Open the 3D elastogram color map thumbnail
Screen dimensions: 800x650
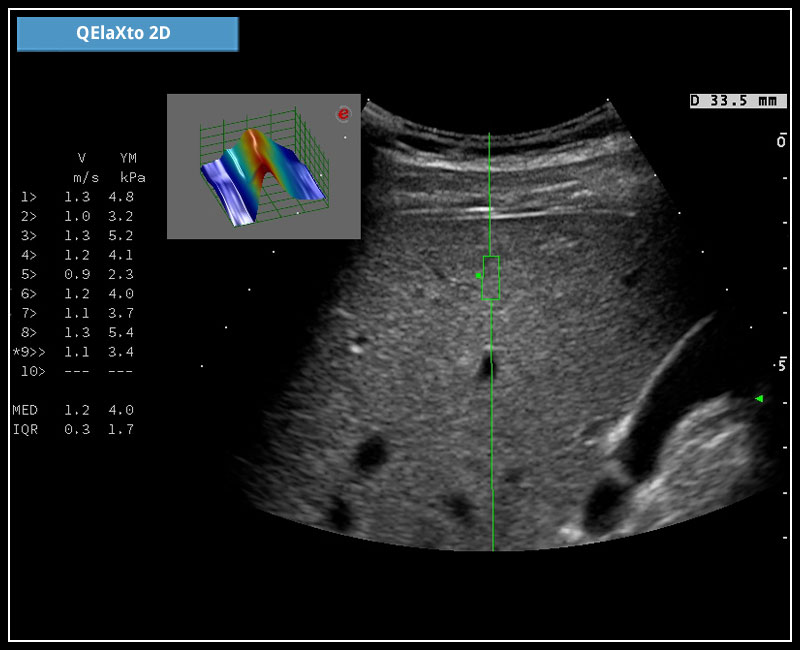click(263, 167)
